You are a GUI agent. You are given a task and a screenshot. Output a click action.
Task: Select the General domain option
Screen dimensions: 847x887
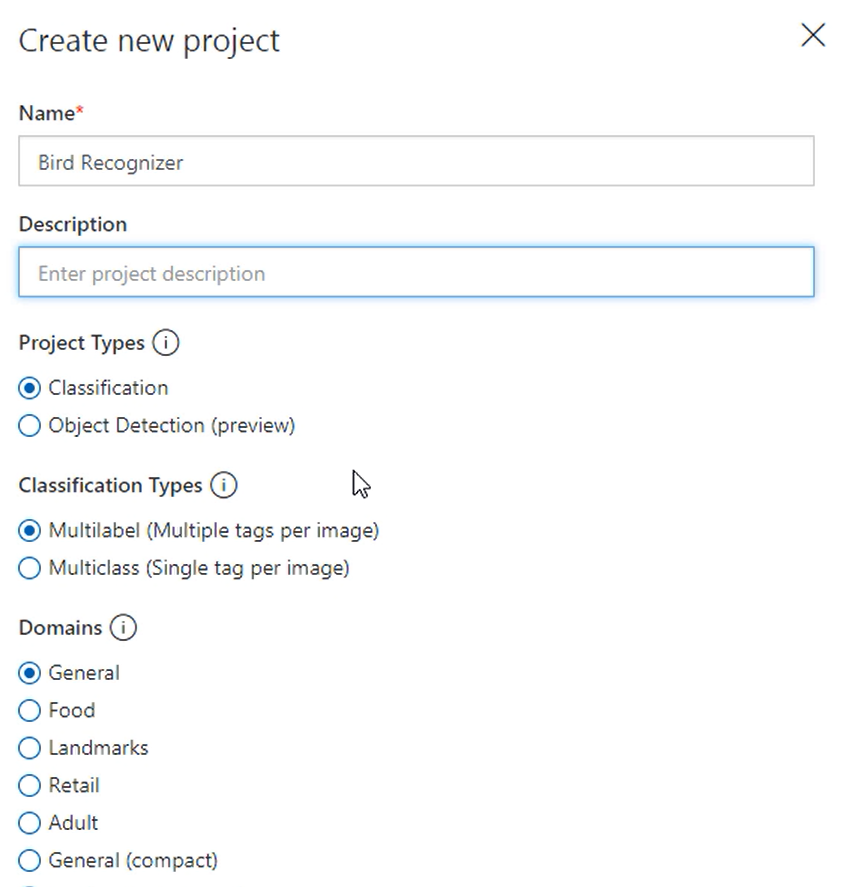[x=29, y=673]
